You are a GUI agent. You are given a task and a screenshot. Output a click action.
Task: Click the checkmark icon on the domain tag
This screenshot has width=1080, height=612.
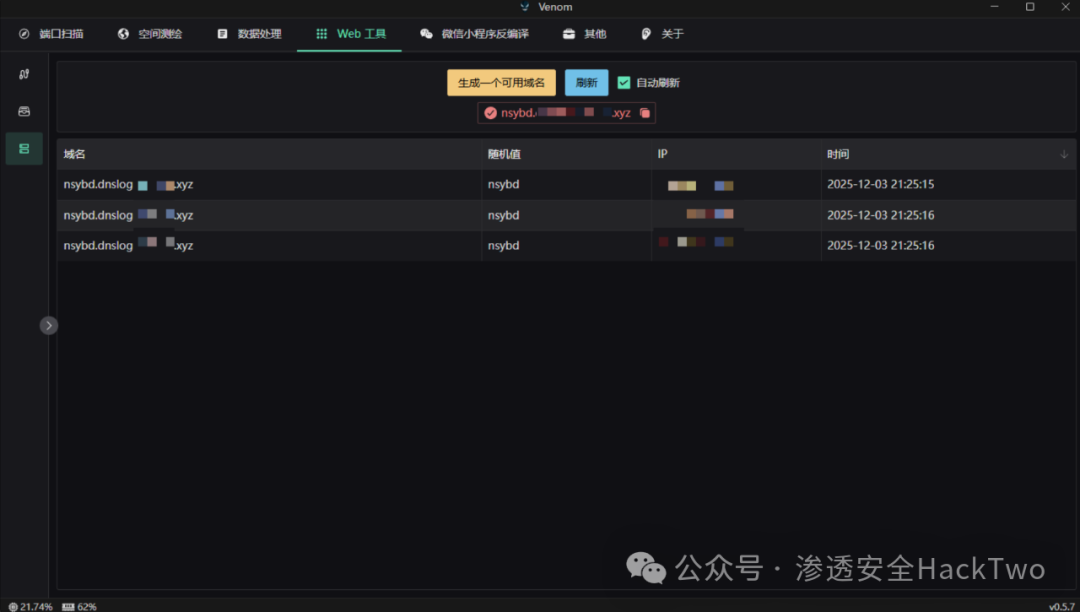(489, 112)
